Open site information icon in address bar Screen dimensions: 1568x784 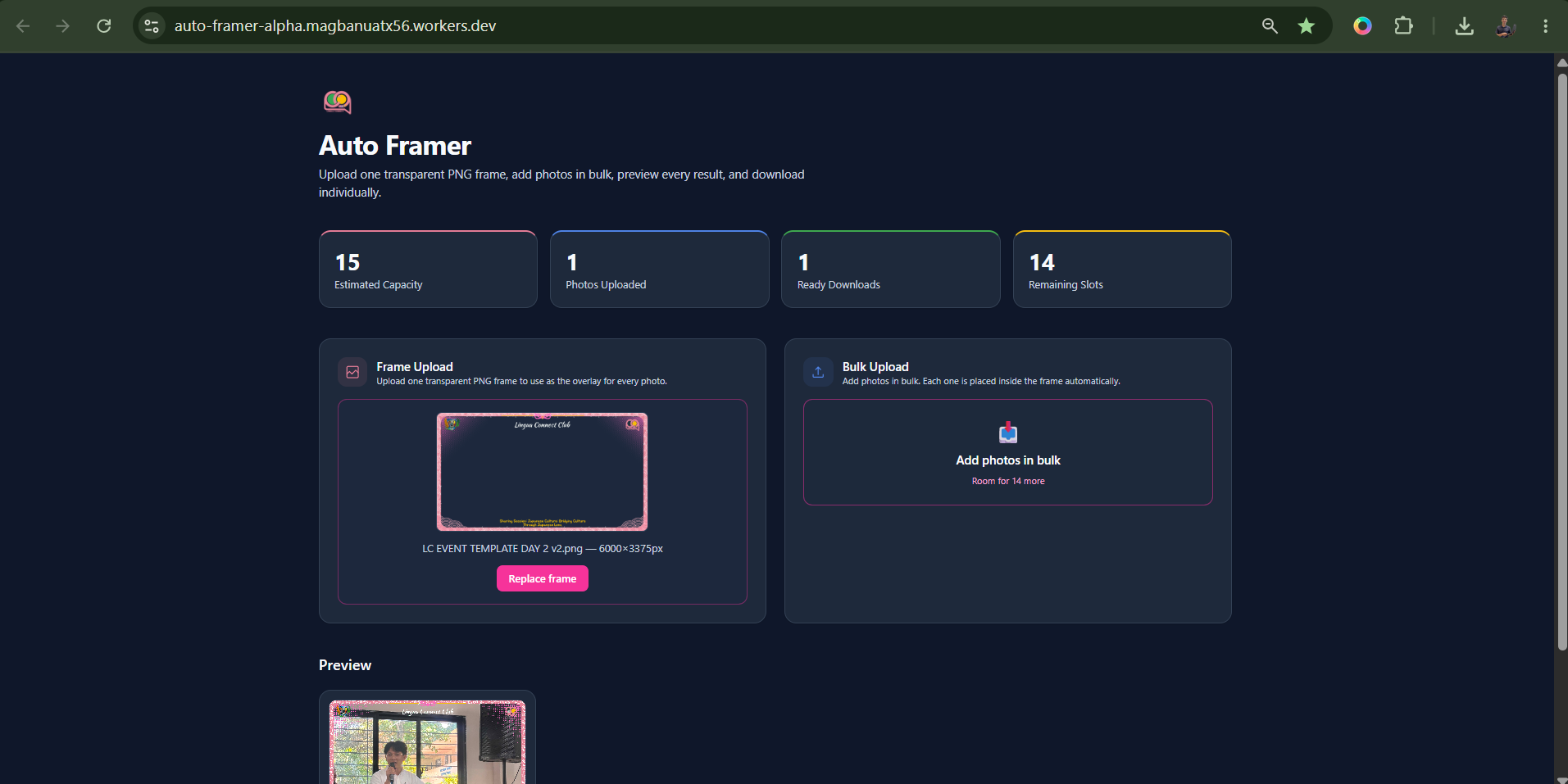click(152, 26)
